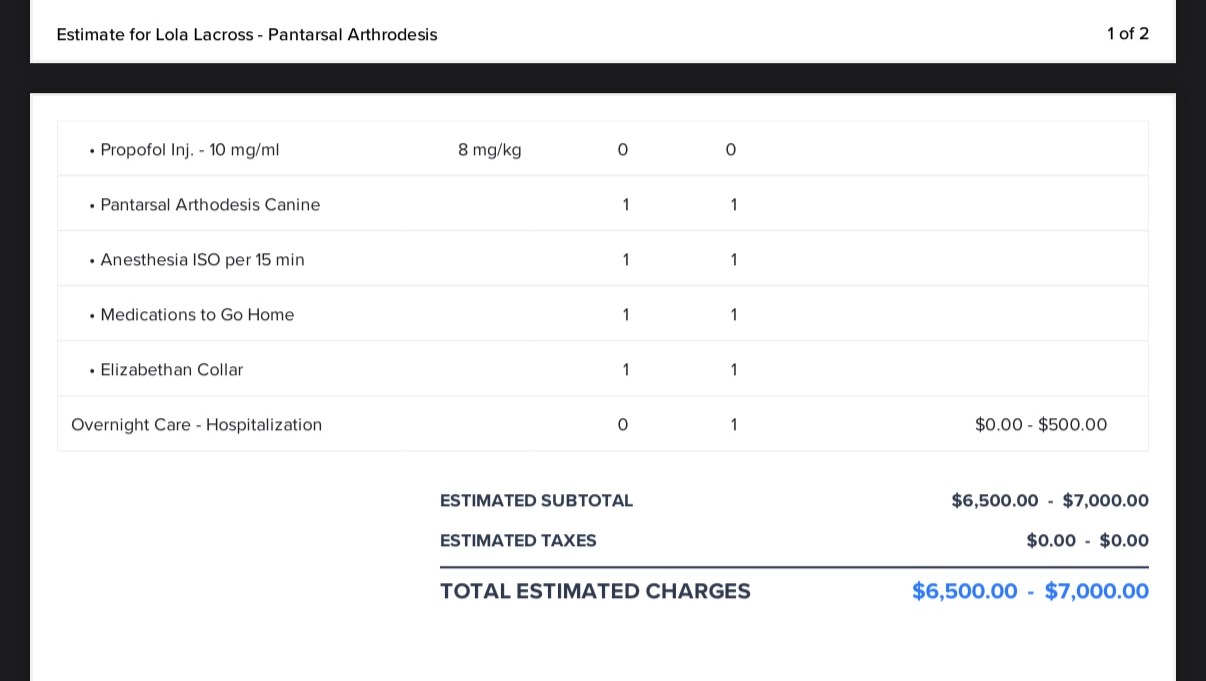Click the blue $6,500.00 - $7,000.00 total amount

(x=1030, y=591)
